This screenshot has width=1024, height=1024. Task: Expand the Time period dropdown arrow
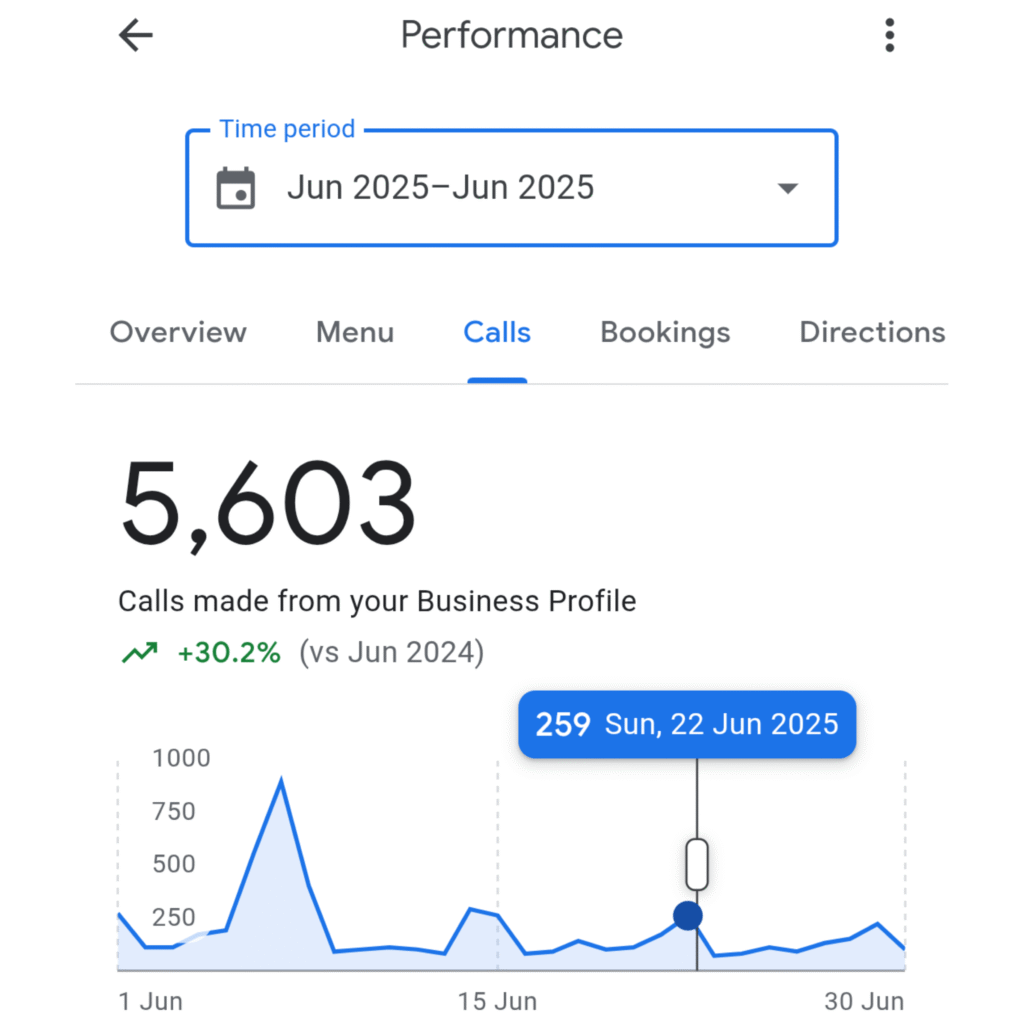point(788,188)
